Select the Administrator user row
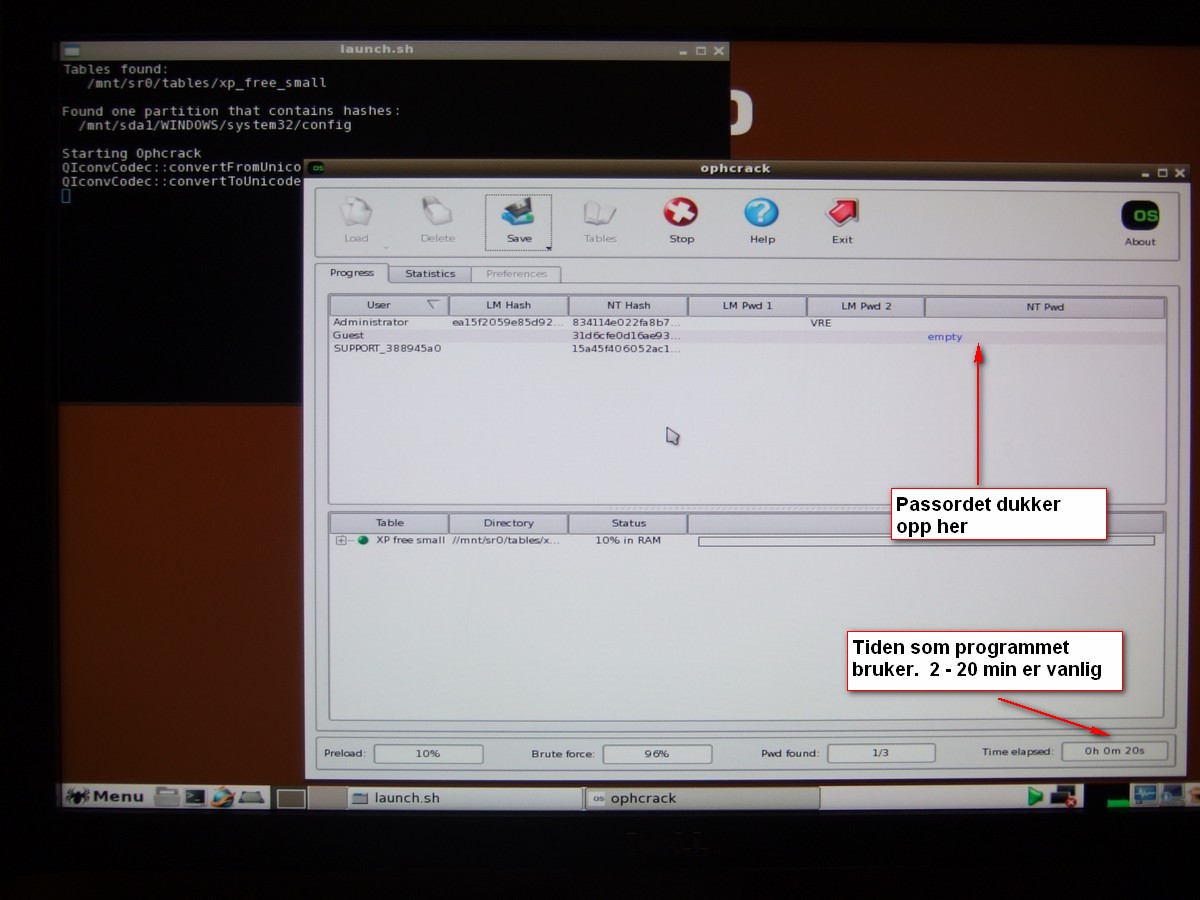This screenshot has height=900, width=1200. point(747,322)
